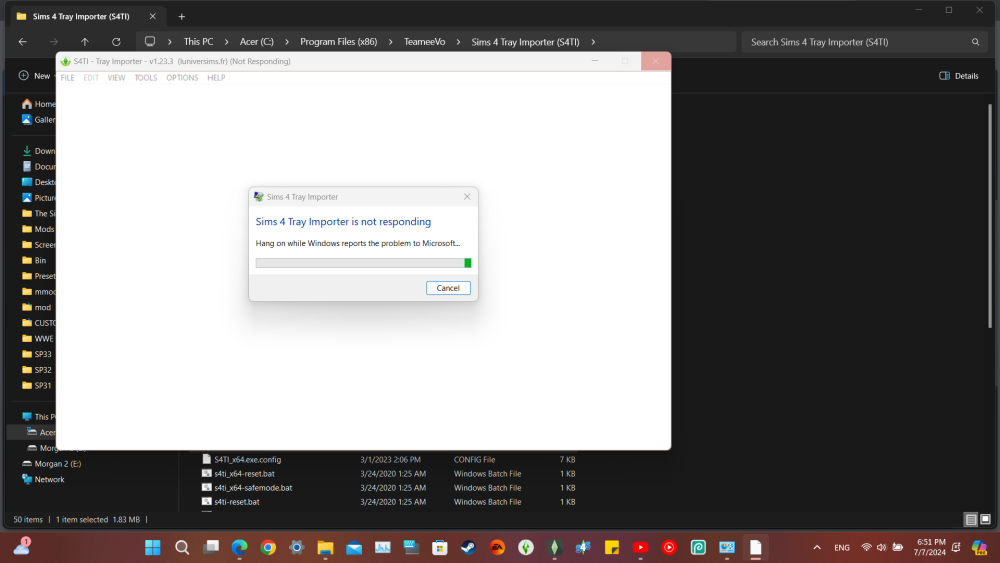
Task: Open Home in the Explorer sidebar
Action: 38,104
